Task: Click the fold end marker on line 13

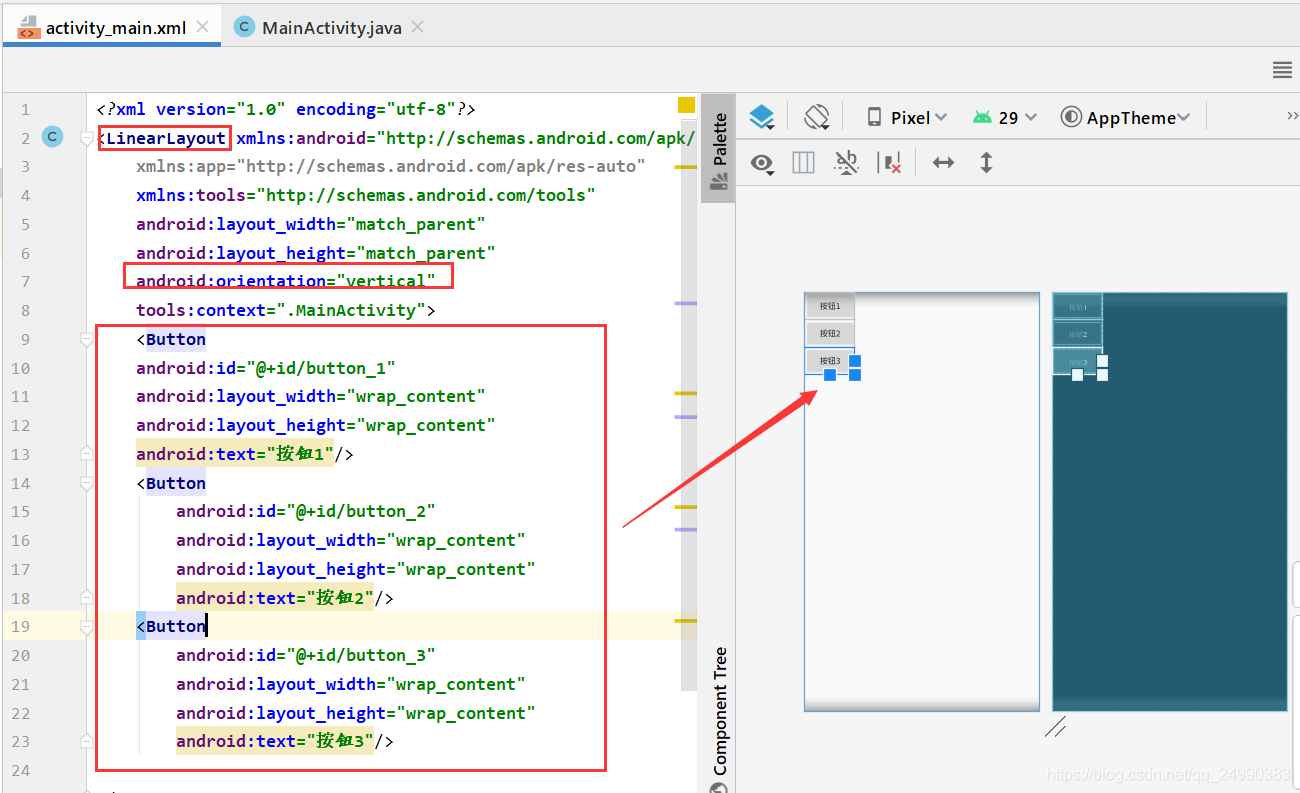Action: coord(87,454)
